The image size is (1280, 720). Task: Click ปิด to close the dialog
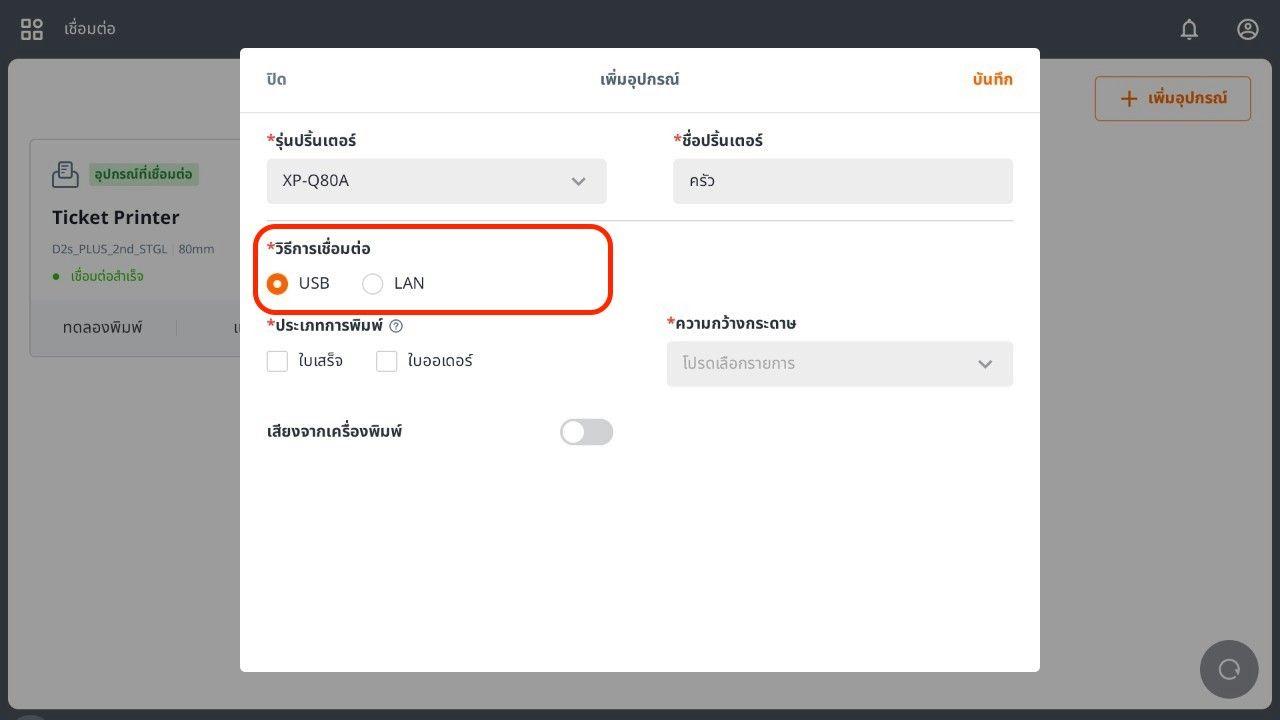pyautogui.click(x=276, y=79)
